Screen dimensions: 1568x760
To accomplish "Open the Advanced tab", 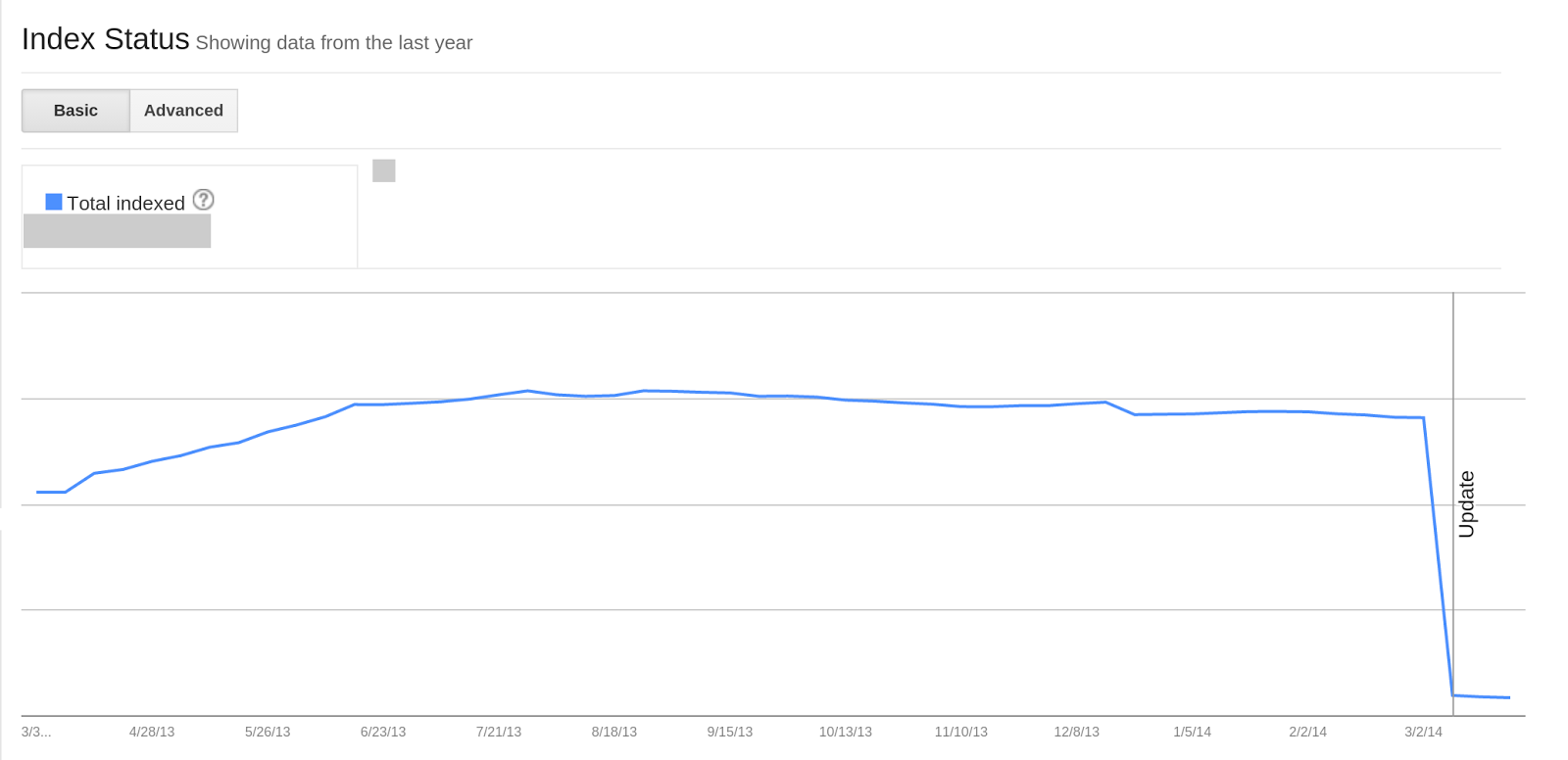I will pyautogui.click(x=183, y=111).
